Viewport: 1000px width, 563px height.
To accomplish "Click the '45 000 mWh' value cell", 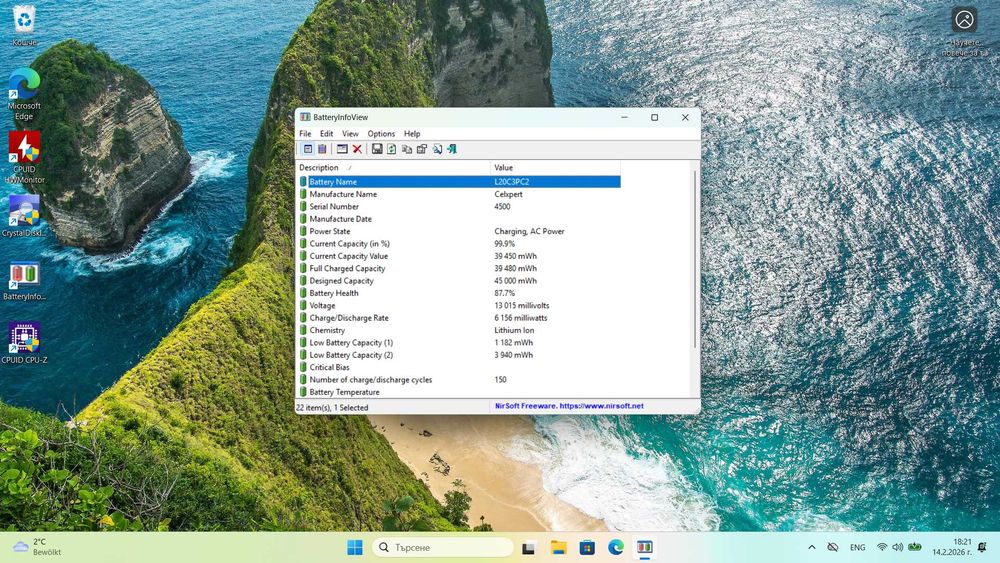I will pos(515,281).
